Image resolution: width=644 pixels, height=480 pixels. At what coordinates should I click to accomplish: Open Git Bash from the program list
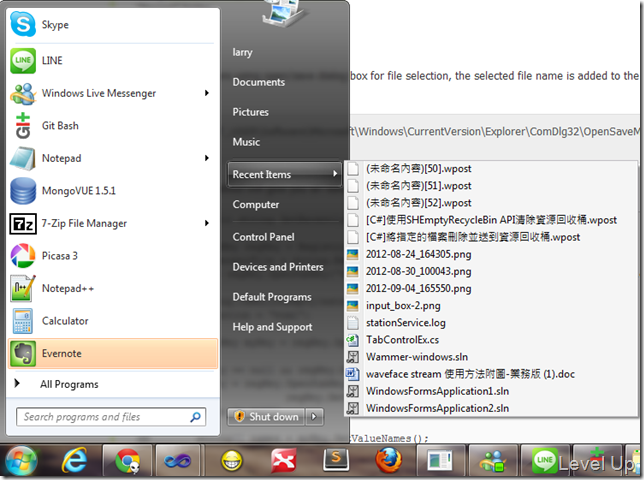[x=113, y=125]
